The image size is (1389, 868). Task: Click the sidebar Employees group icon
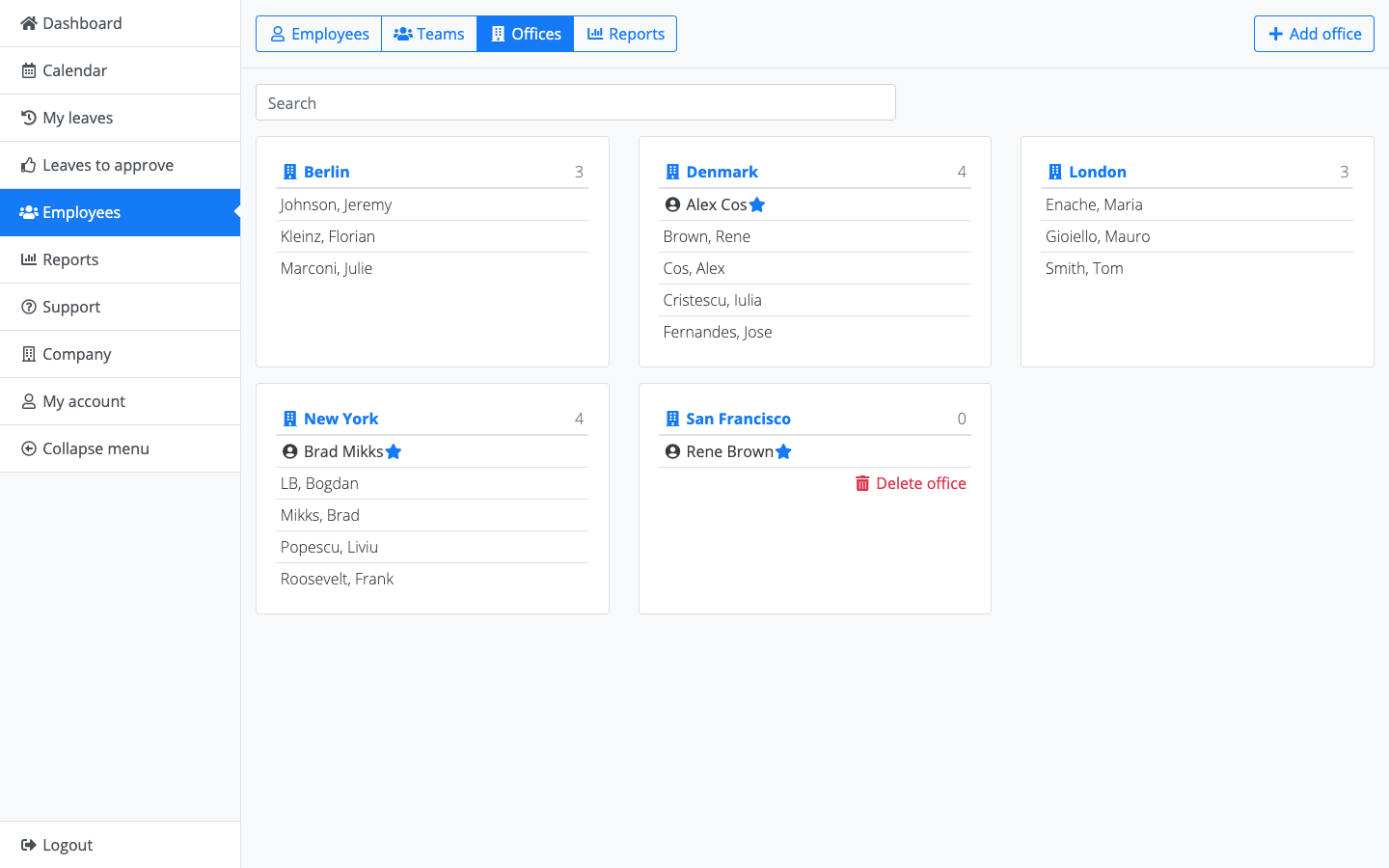pyautogui.click(x=29, y=212)
